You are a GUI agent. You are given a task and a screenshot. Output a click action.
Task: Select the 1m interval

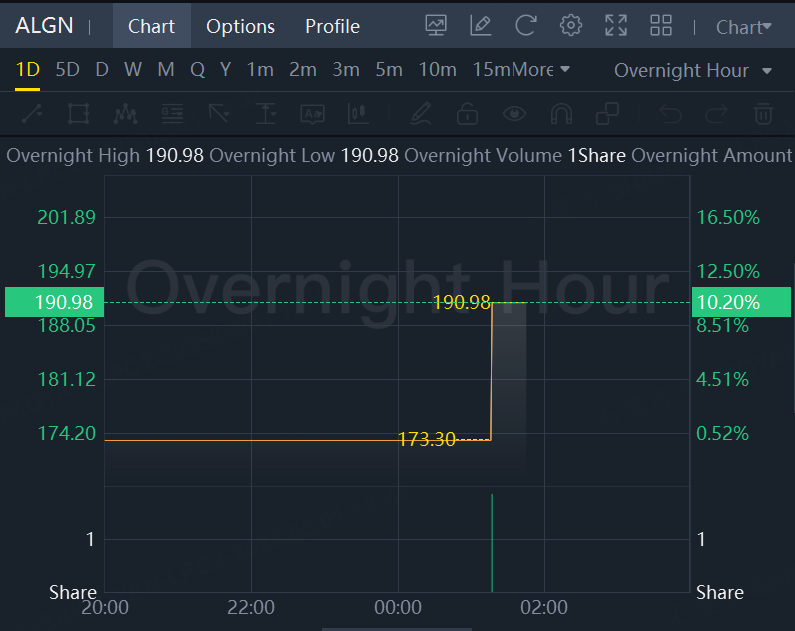[260, 69]
